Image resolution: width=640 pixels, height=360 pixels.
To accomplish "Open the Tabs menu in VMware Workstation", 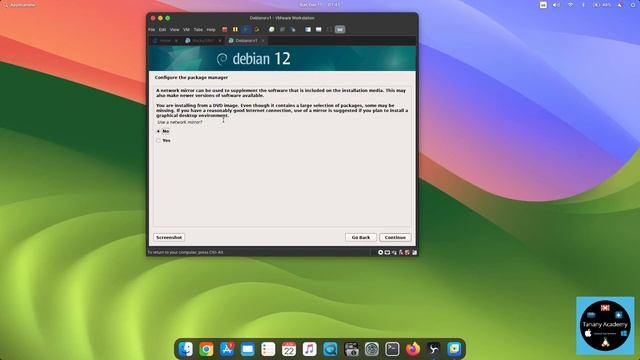I will pos(198,29).
